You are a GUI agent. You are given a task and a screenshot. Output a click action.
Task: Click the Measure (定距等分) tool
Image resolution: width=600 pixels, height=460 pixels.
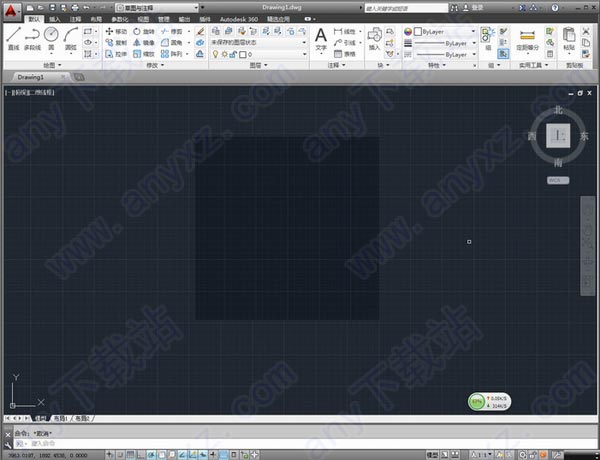click(527, 39)
